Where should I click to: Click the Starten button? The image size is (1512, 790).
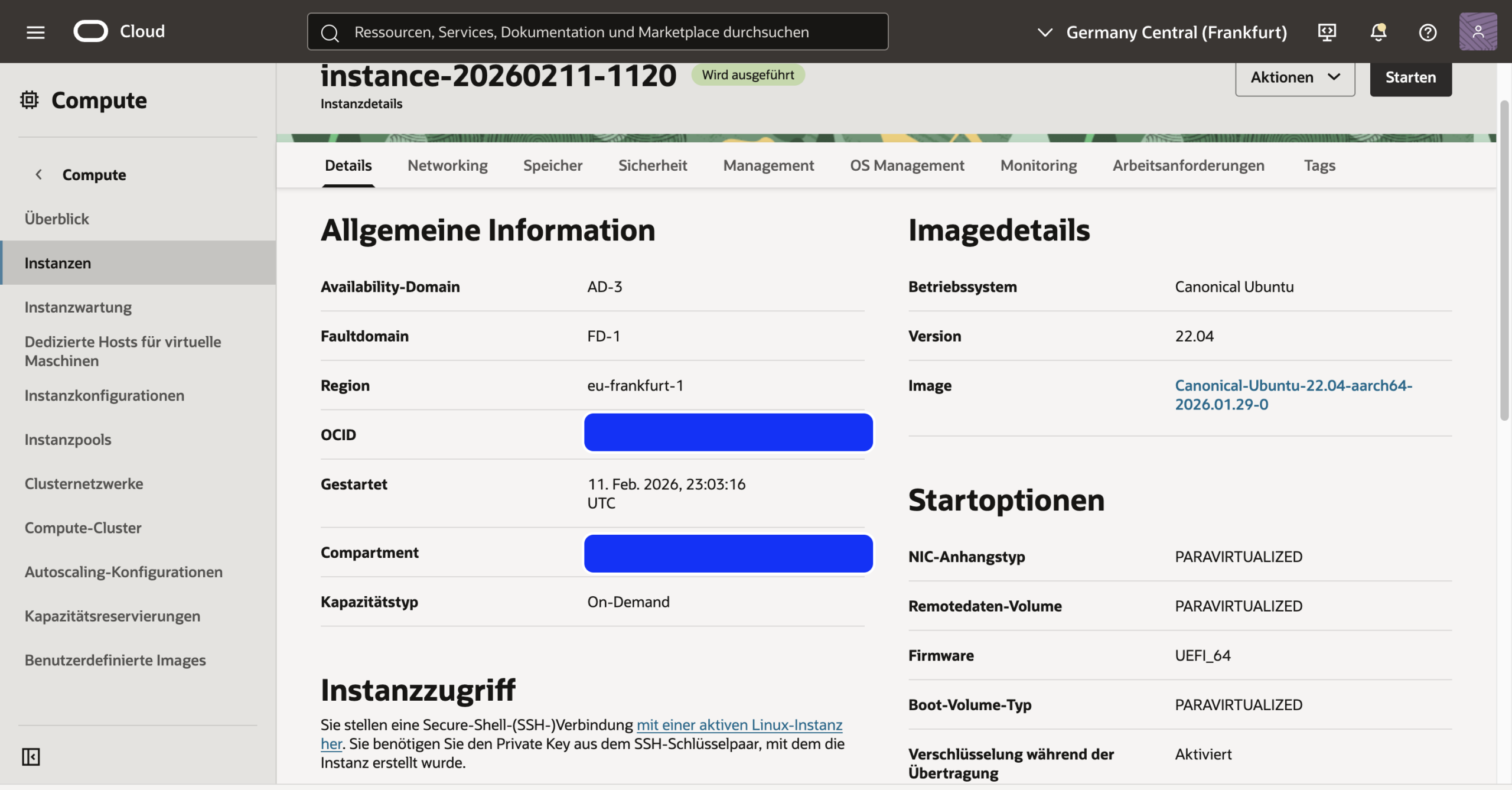click(1410, 77)
